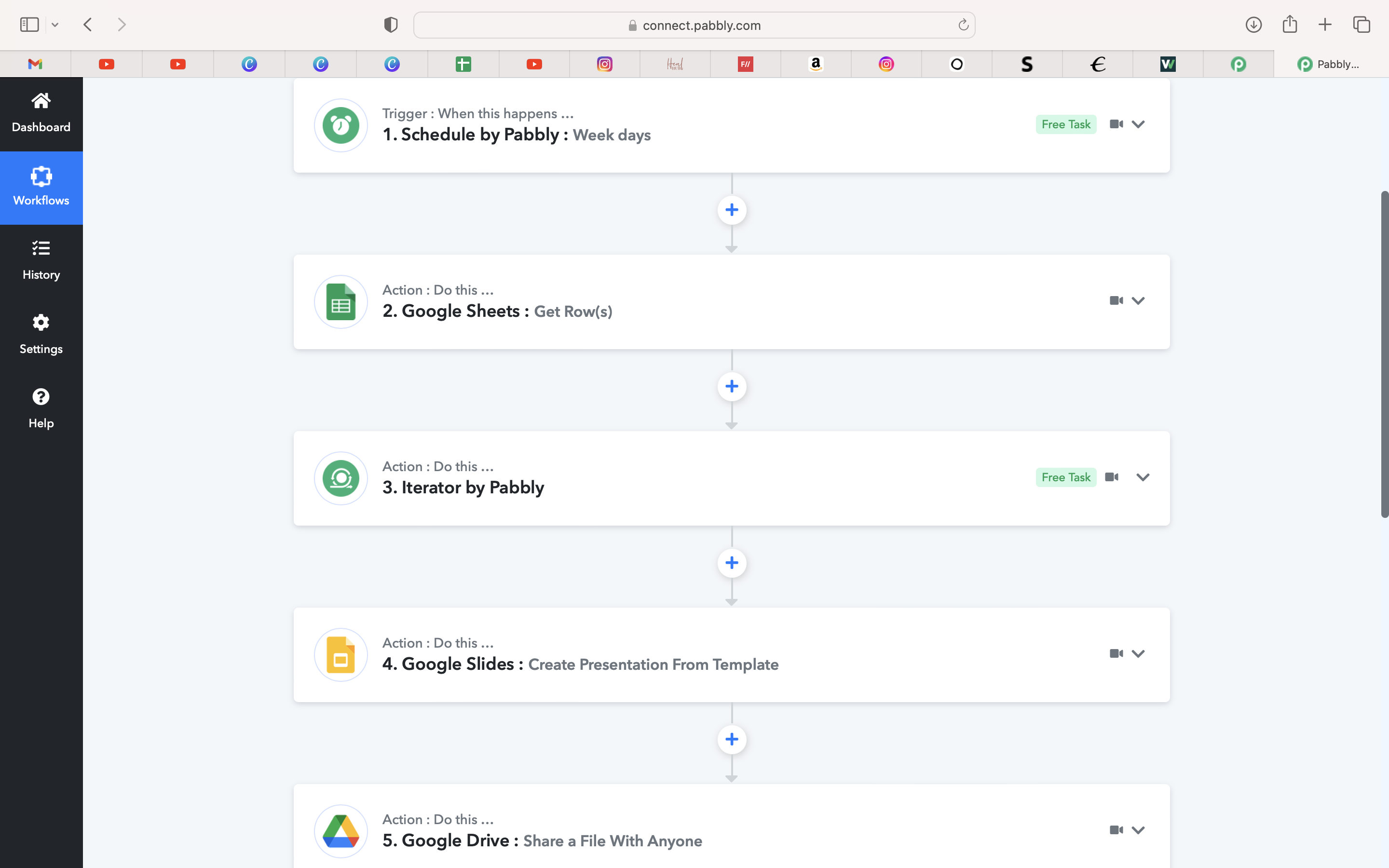Expand the Google Sheets Get Row(s) step
This screenshot has width=1389, height=868.
(x=1138, y=301)
